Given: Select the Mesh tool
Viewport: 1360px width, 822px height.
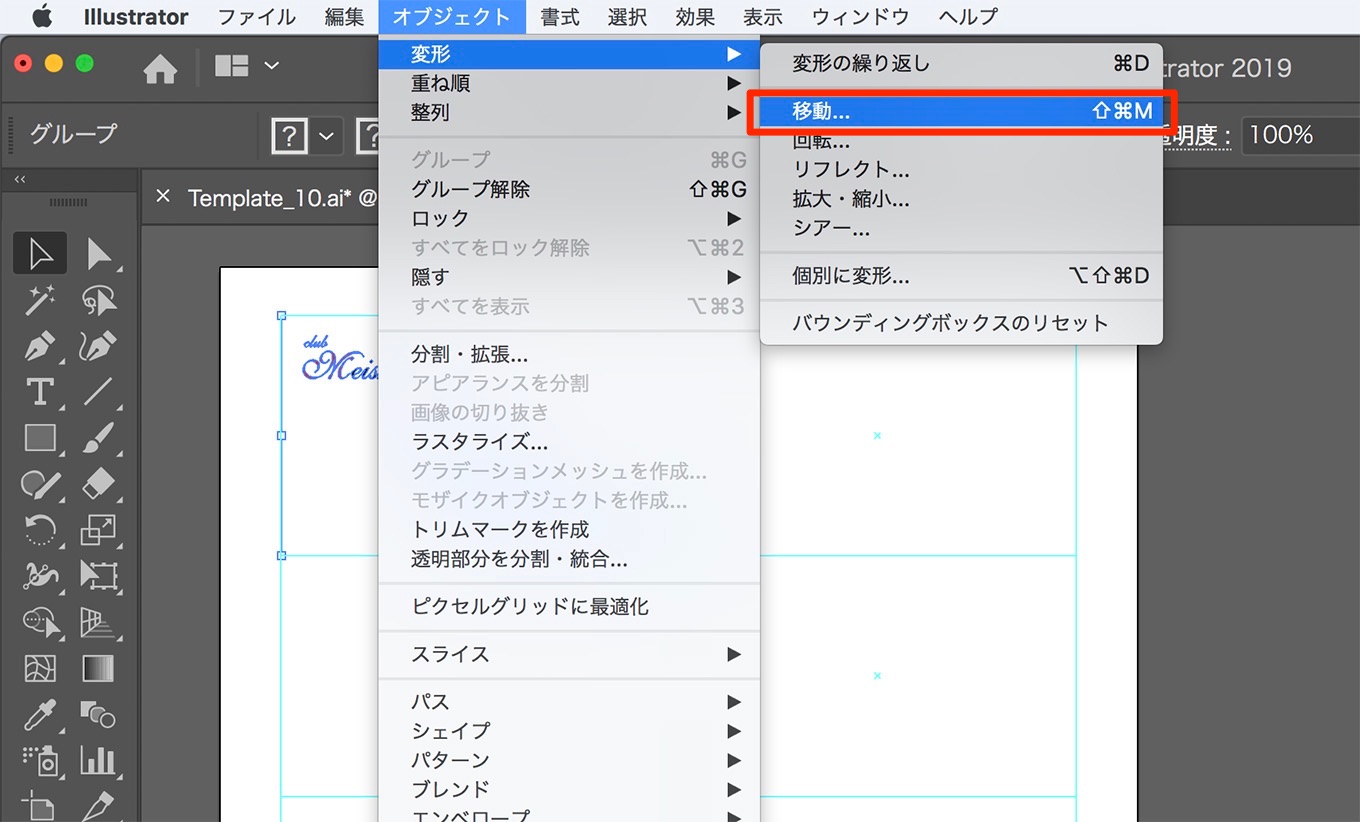Looking at the screenshot, I should click(x=40, y=668).
